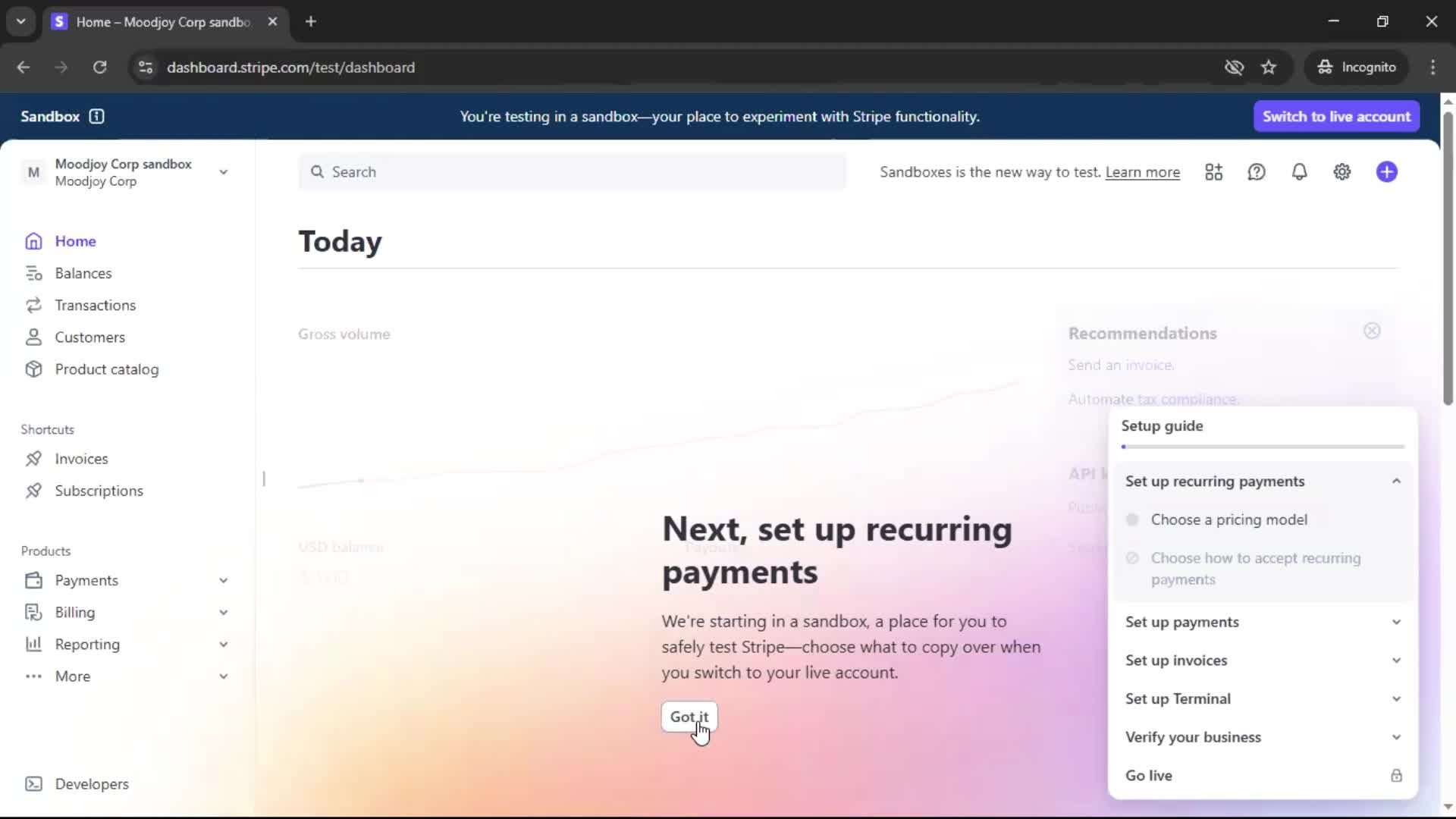The height and width of the screenshot is (819, 1456).
Task: Click the Search input field
Action: (x=573, y=172)
